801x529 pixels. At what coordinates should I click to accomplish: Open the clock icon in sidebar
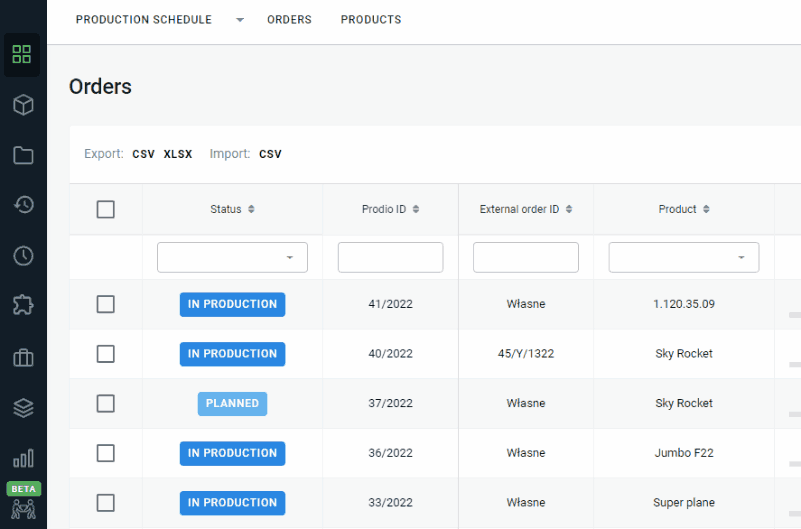pos(23,255)
